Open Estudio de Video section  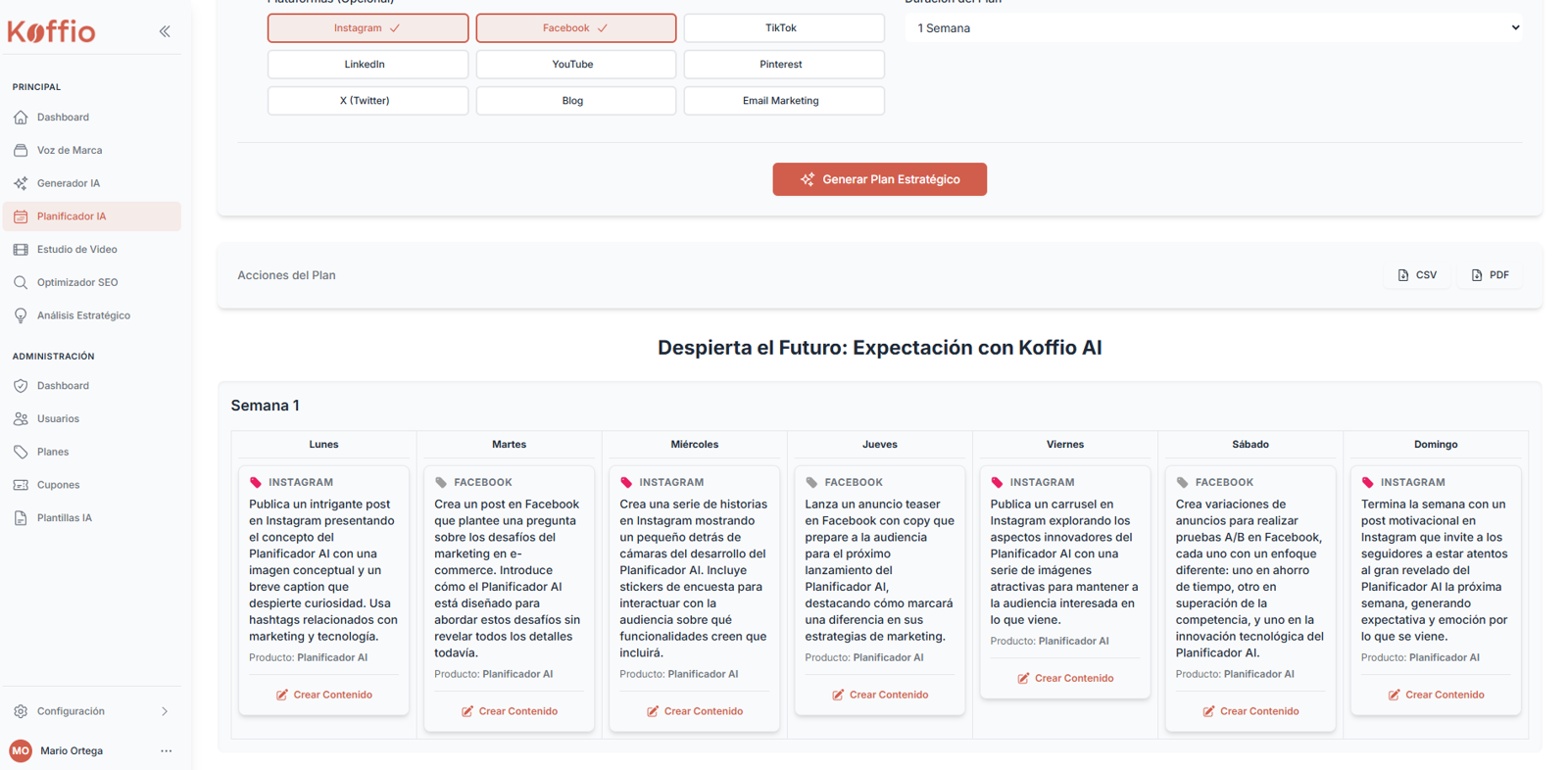(x=92, y=250)
